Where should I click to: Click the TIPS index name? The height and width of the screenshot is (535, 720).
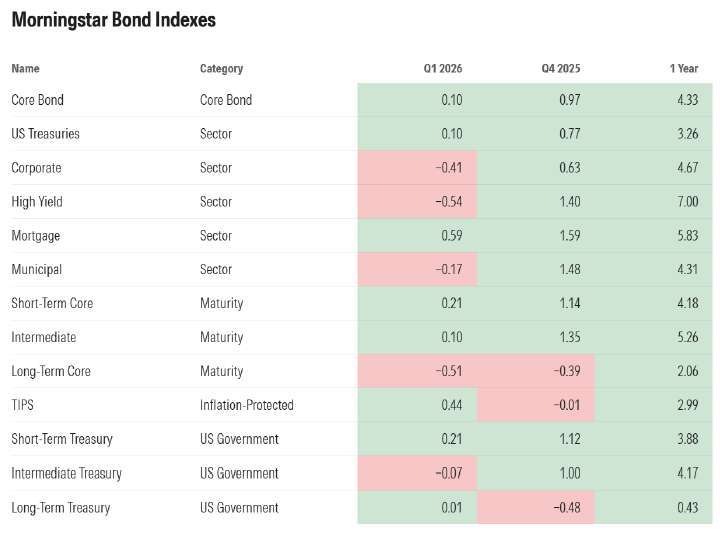coord(23,405)
